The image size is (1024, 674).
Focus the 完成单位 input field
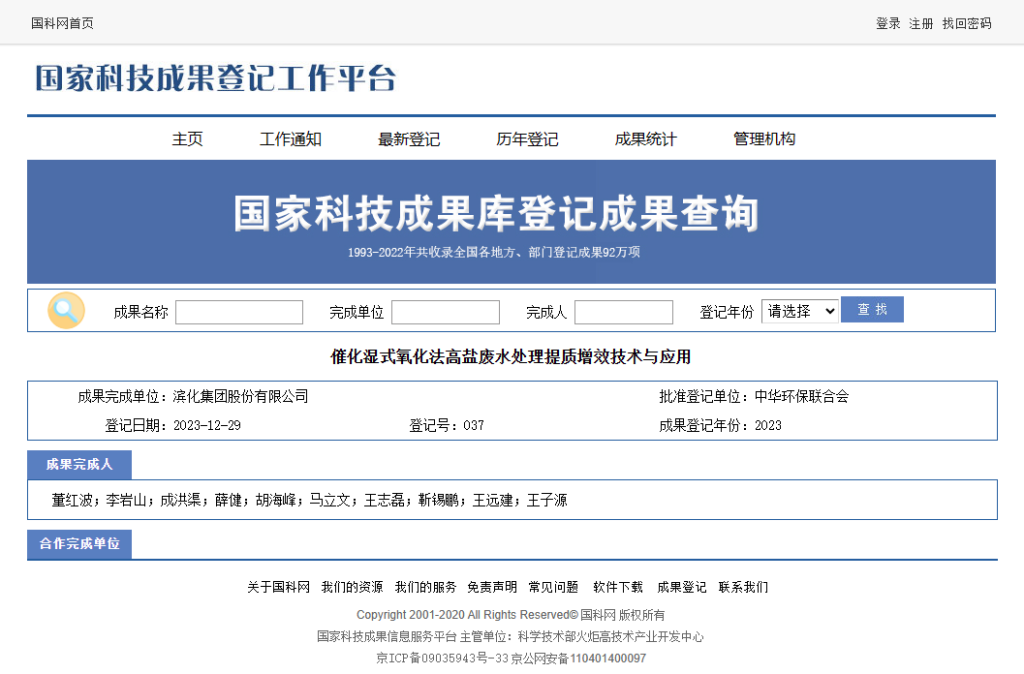tap(445, 312)
